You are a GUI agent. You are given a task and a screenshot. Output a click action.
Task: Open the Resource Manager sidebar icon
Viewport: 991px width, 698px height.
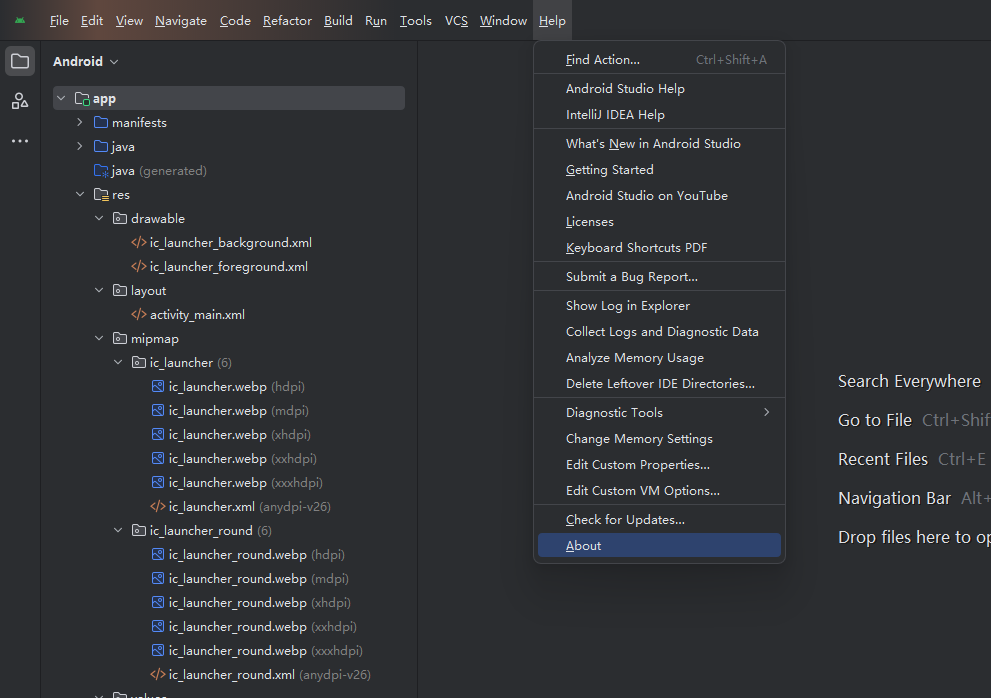click(20, 101)
